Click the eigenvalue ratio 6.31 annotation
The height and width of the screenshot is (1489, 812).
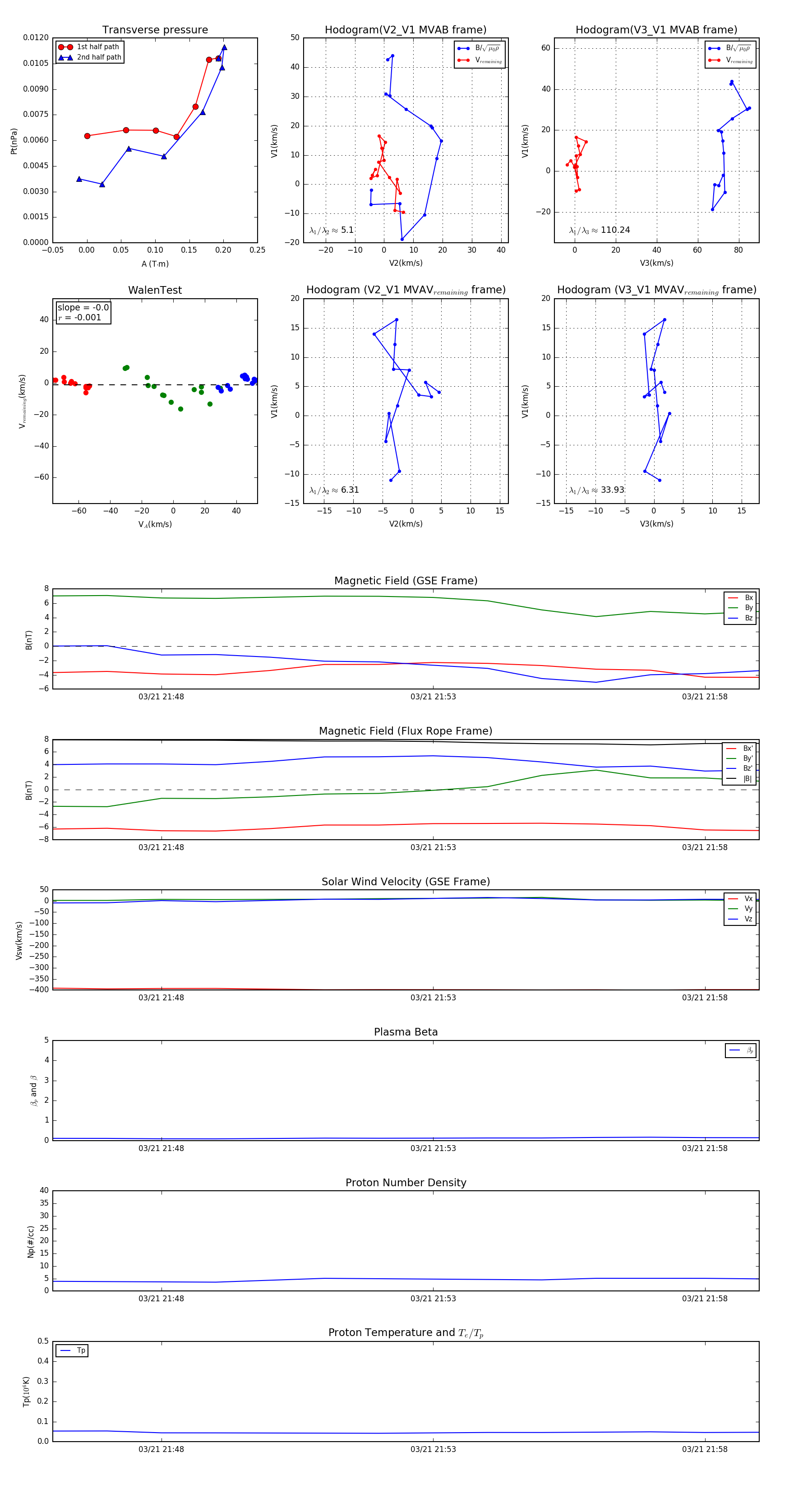pyautogui.click(x=334, y=490)
